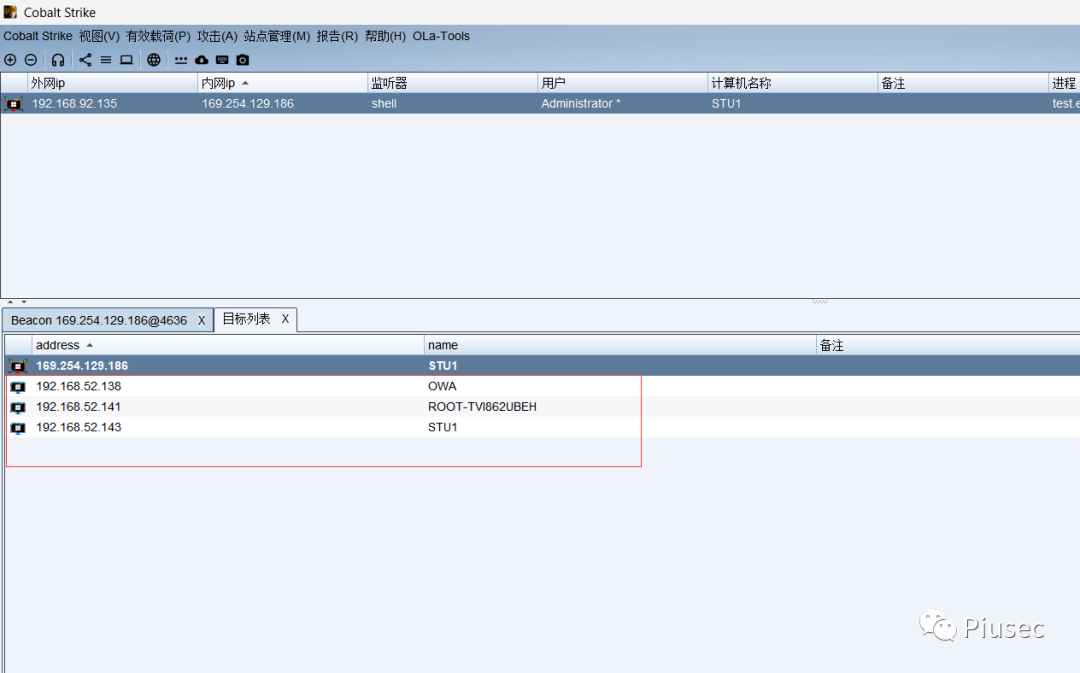The height and width of the screenshot is (673, 1080).
Task: Close the Beacon 169.254.129.186@4636 tab
Action: click(202, 320)
